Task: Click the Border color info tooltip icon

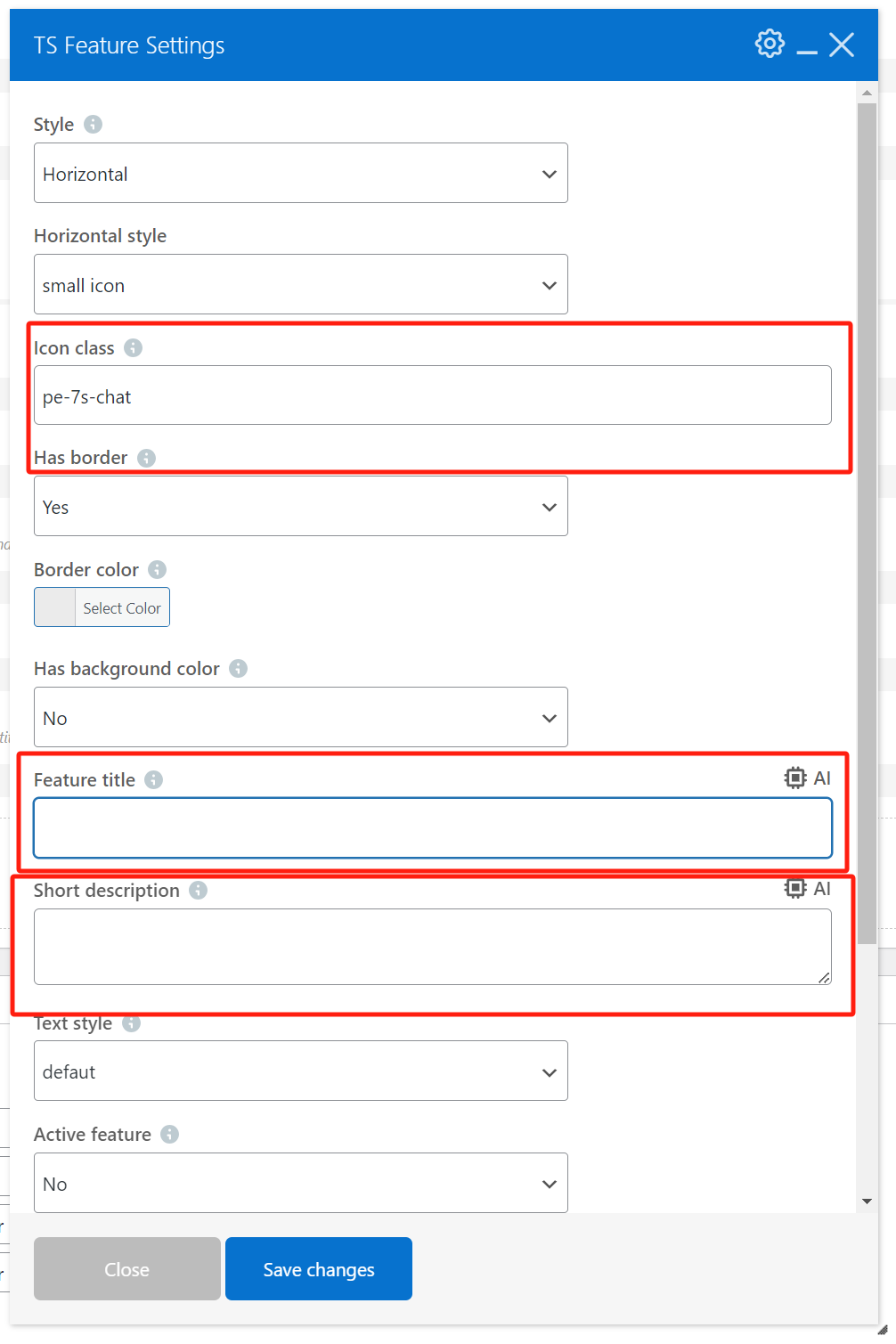Action: pyautogui.click(x=157, y=570)
